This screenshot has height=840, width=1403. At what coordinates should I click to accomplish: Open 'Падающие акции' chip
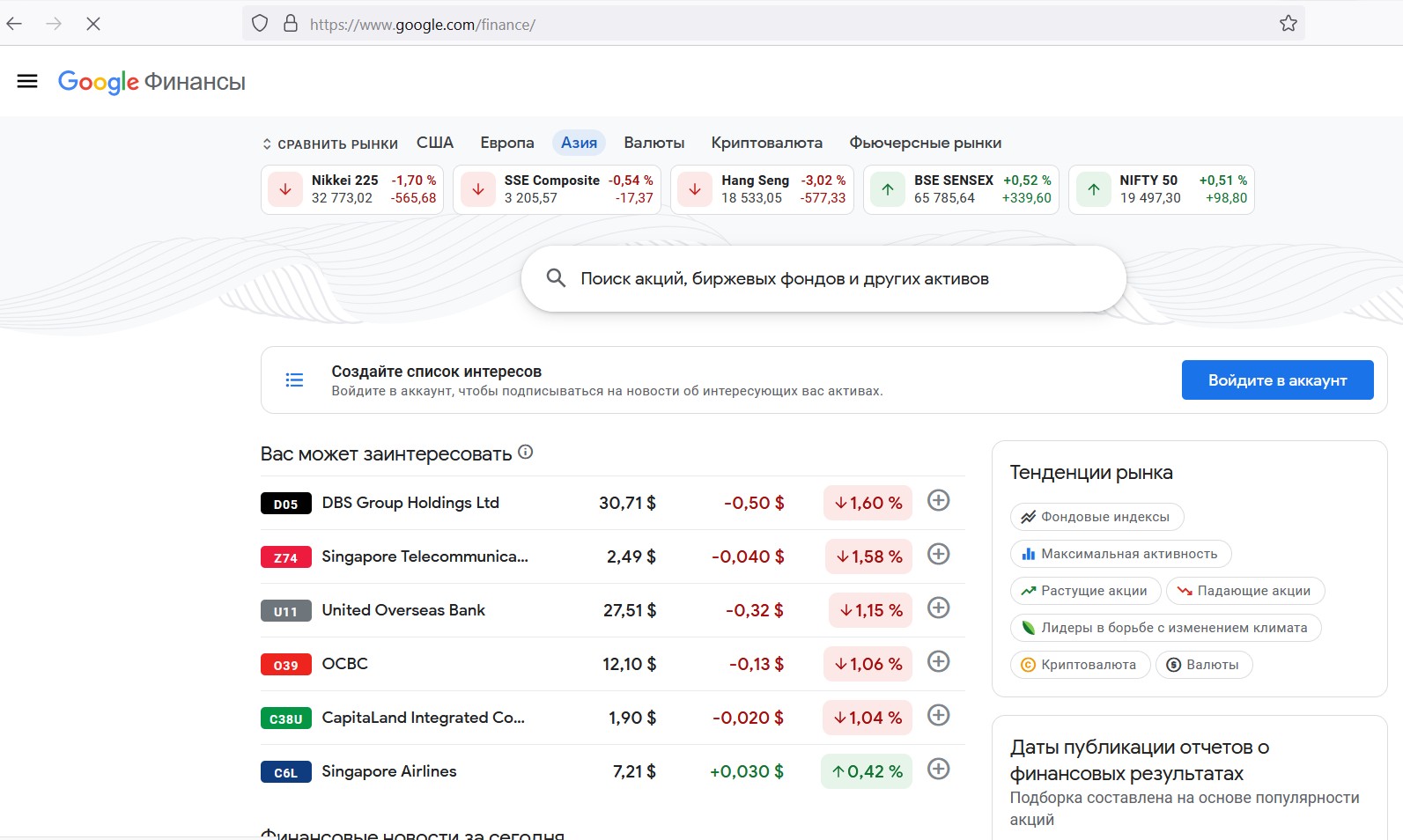tap(1245, 591)
